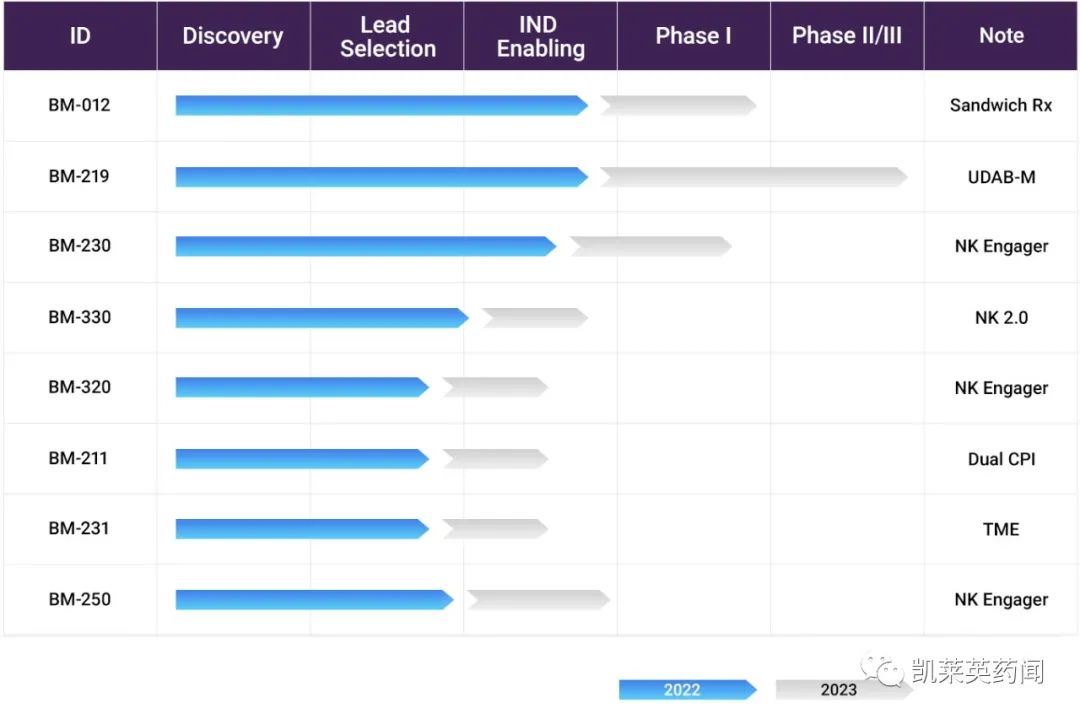Viewport: 1080px width, 719px height.
Task: Click the blue progress bar for BM-230
Action: click(x=365, y=246)
